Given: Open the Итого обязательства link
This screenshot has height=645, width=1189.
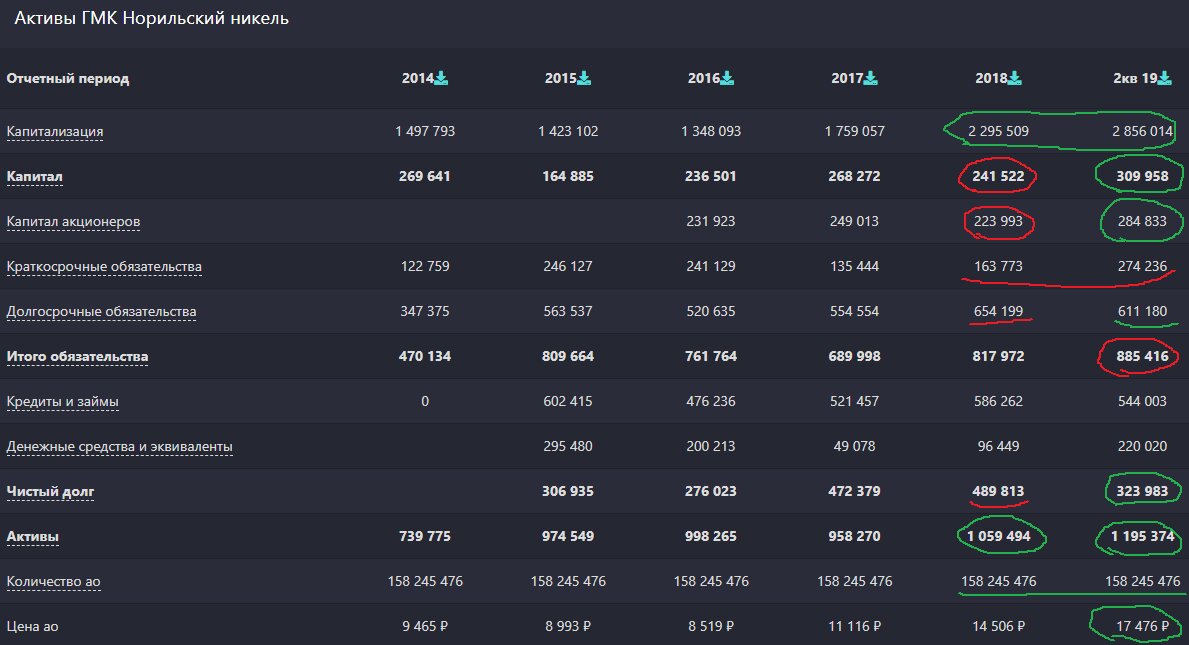Looking at the screenshot, I should [x=77, y=356].
